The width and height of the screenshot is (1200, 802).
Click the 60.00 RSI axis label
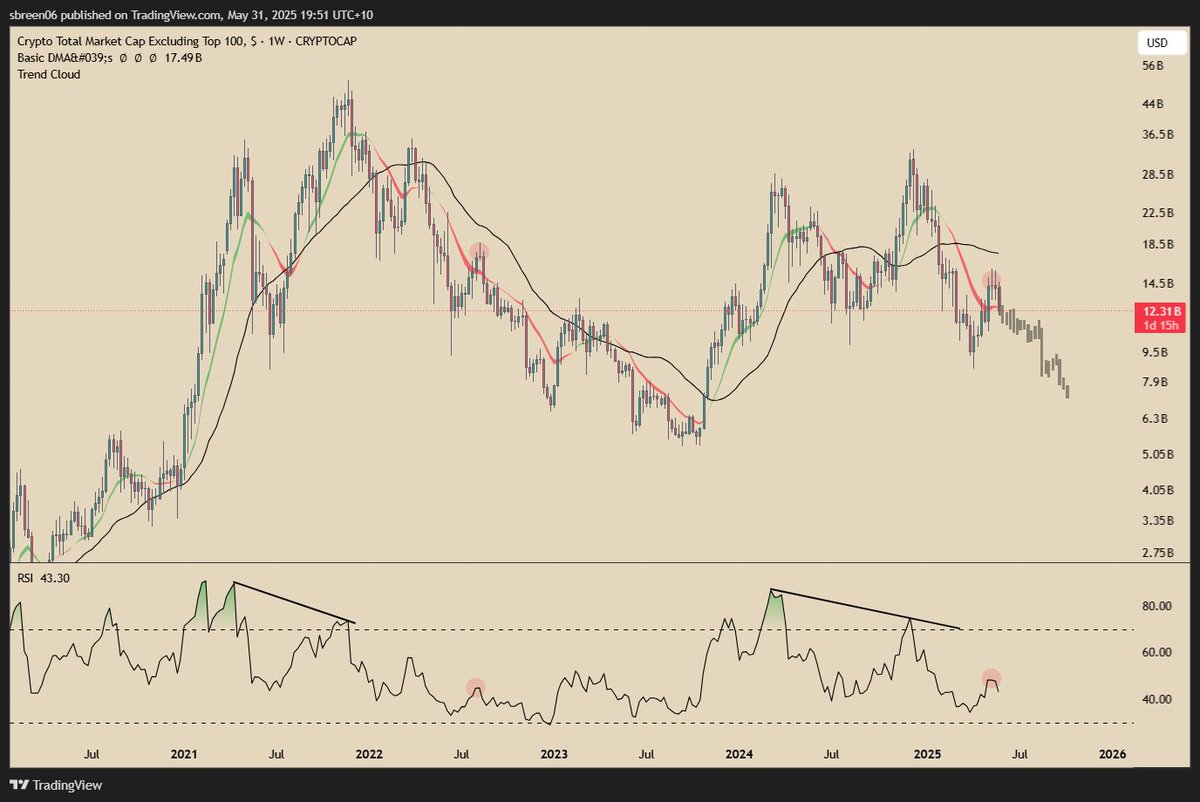(x=1156, y=653)
